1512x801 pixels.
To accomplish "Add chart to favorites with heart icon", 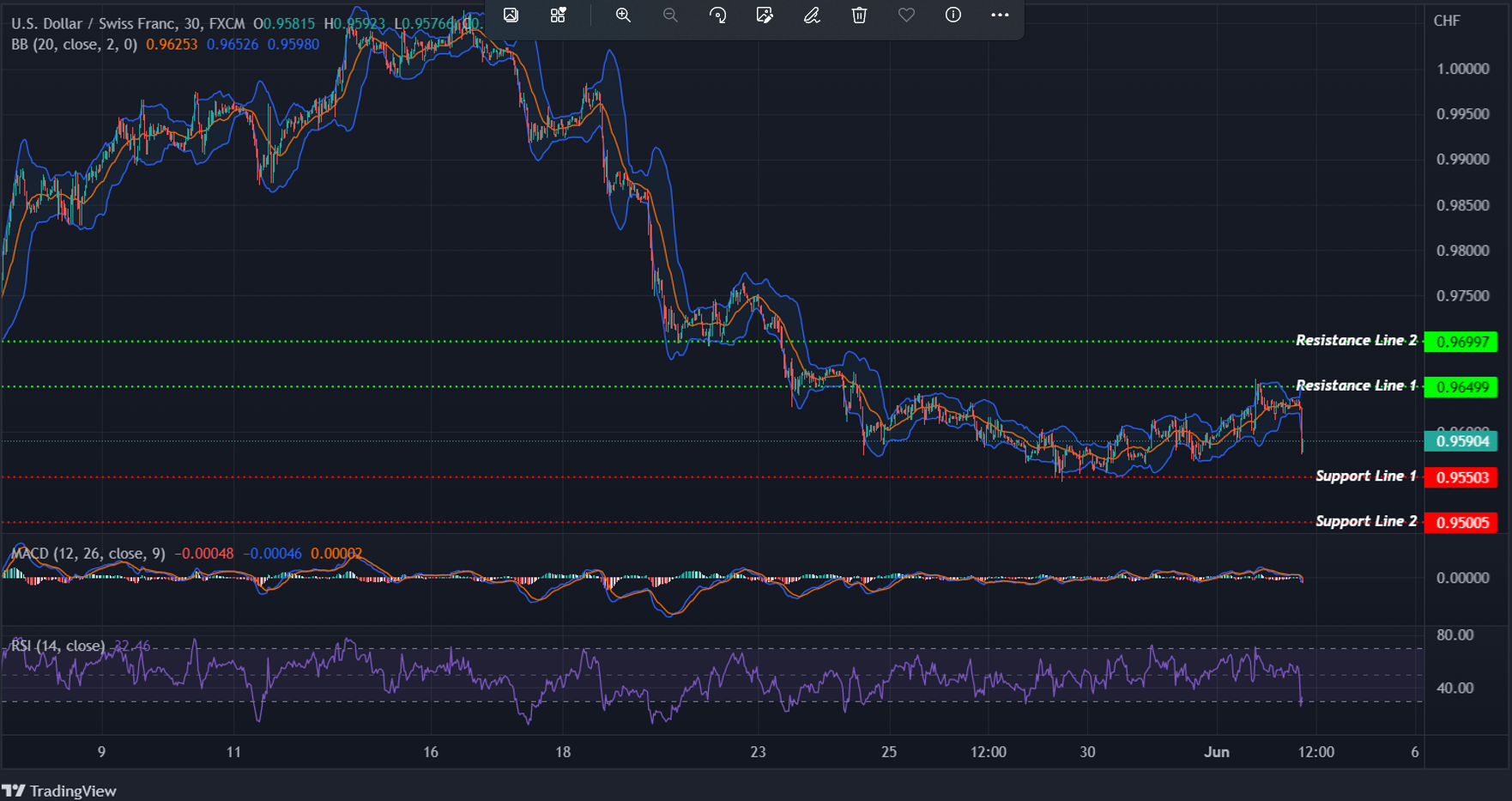I will tap(905, 15).
